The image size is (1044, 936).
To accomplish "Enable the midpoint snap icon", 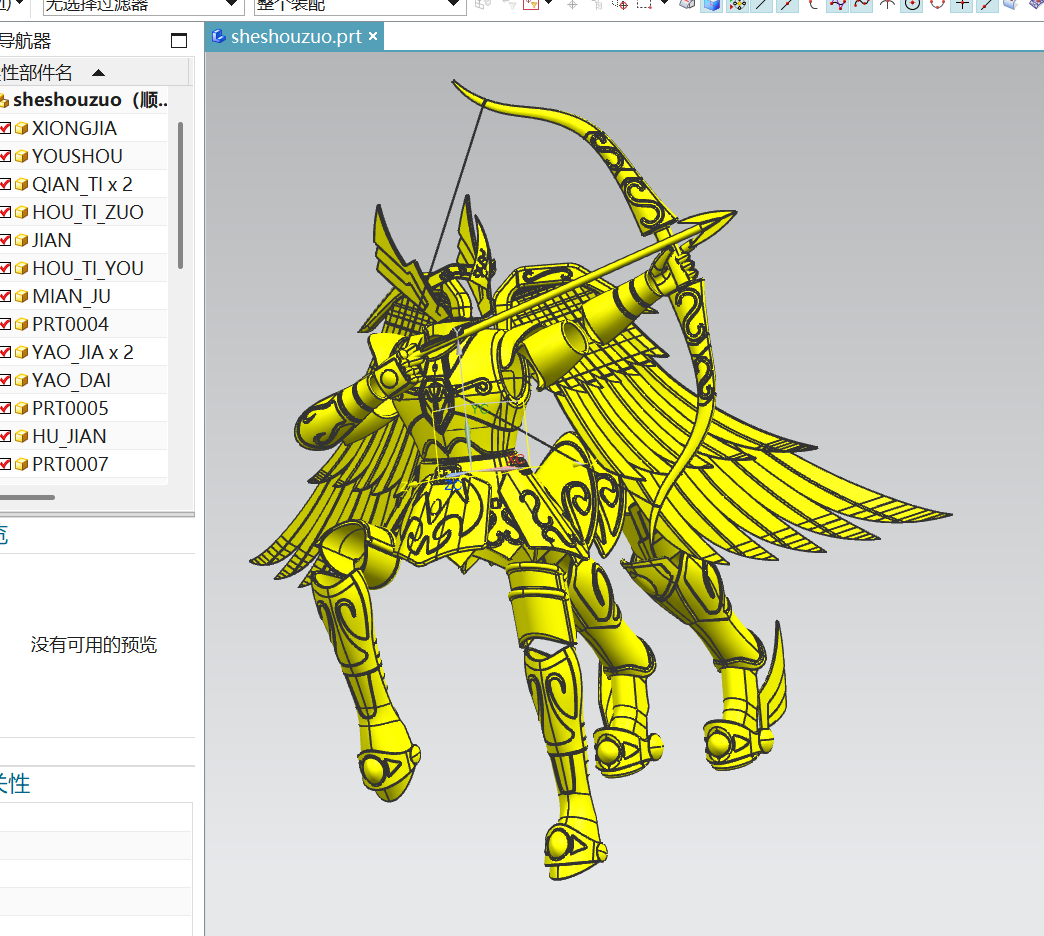I will tap(787, 4).
